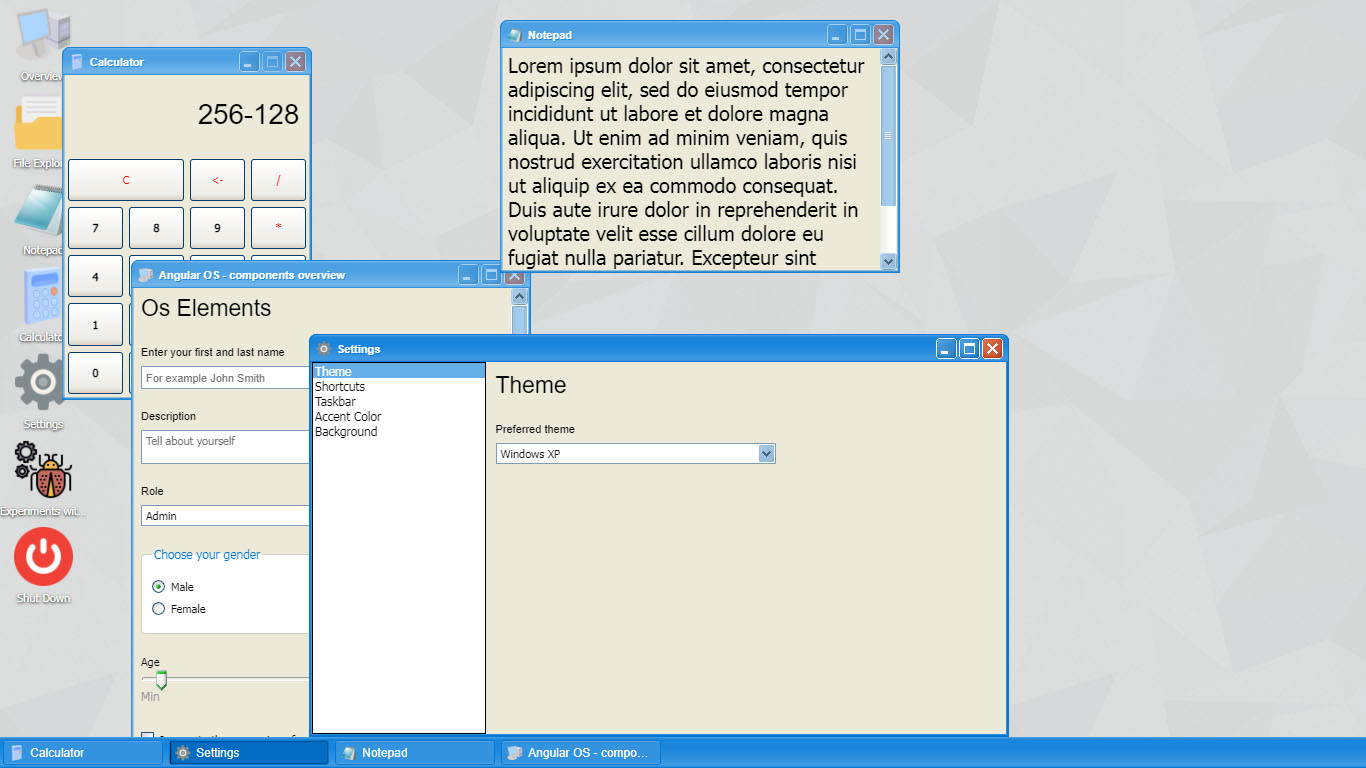Open the Overview desktop icon
This screenshot has height=768, width=1366.
40,30
